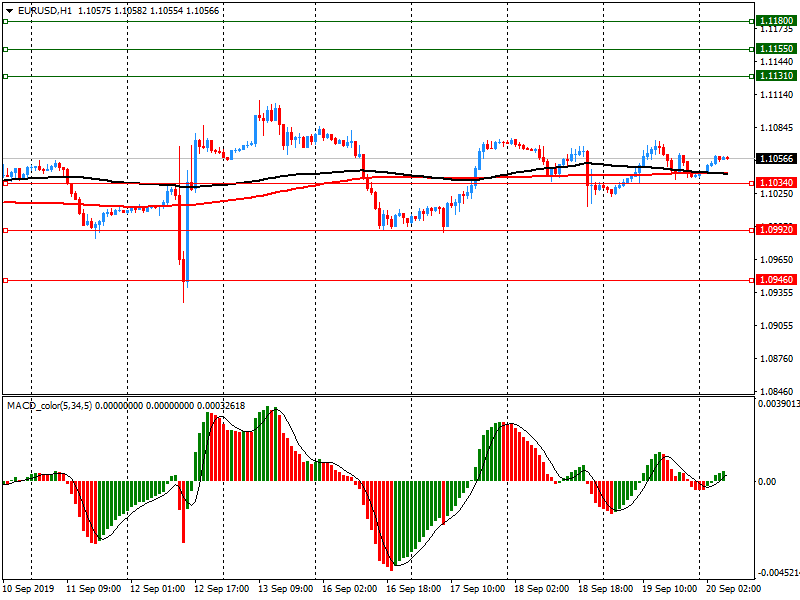Click the right handle of the 1.10340 line

(x=752, y=183)
